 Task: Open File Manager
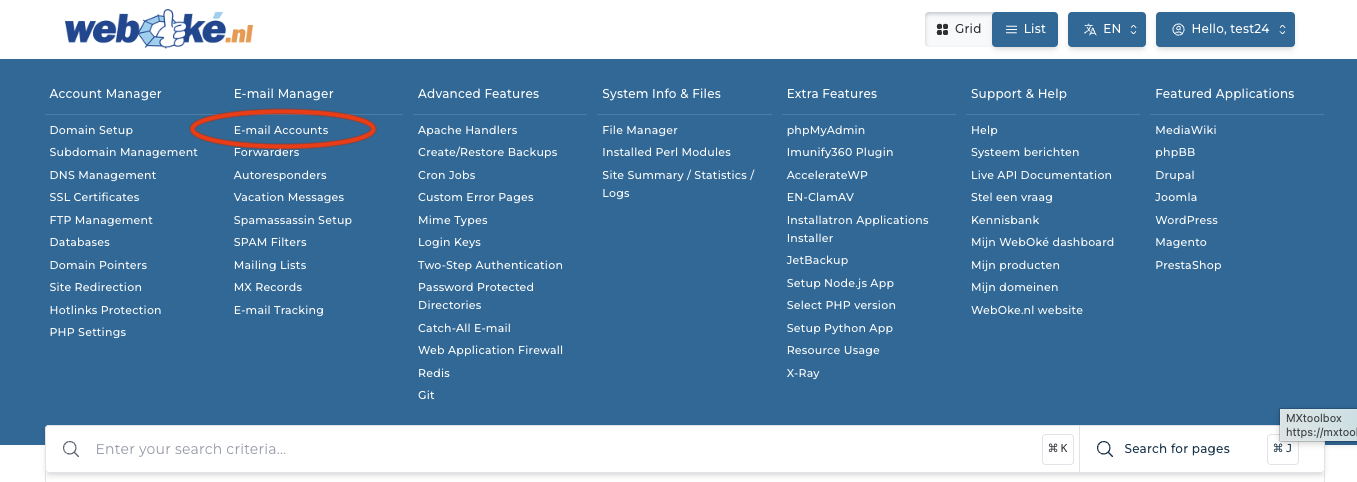click(x=640, y=130)
